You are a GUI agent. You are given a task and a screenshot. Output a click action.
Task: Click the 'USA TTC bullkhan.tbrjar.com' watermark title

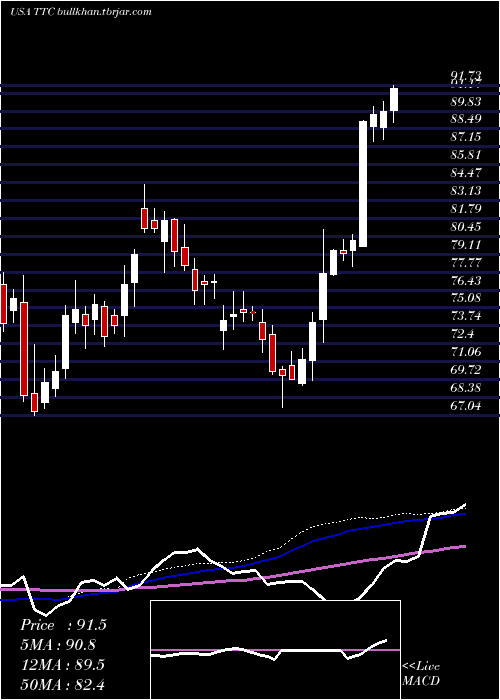pyautogui.click(x=81, y=12)
